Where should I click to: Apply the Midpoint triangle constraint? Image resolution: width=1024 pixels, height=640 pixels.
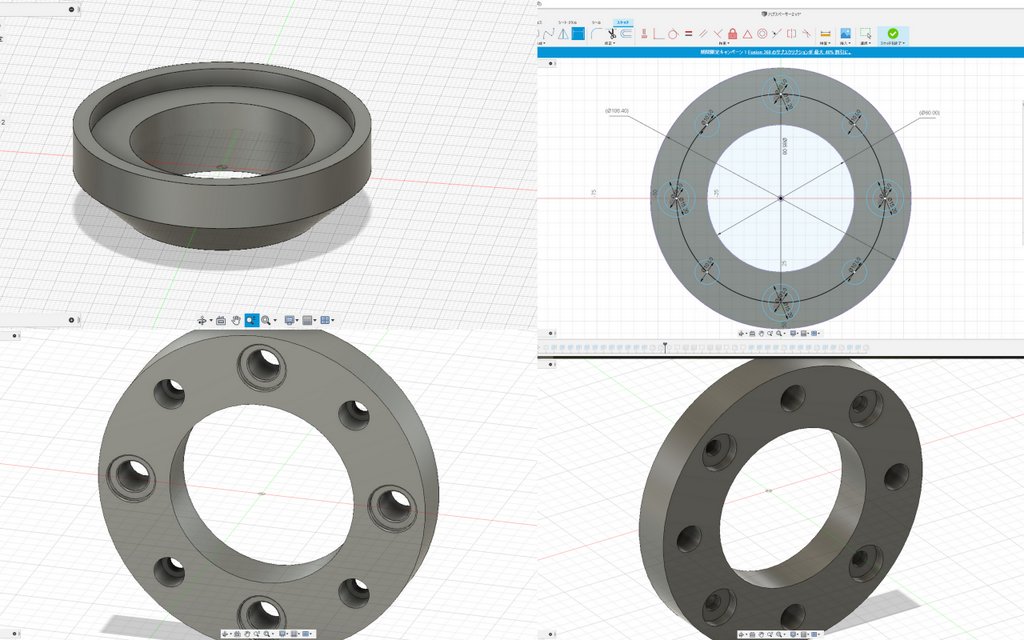coord(747,35)
